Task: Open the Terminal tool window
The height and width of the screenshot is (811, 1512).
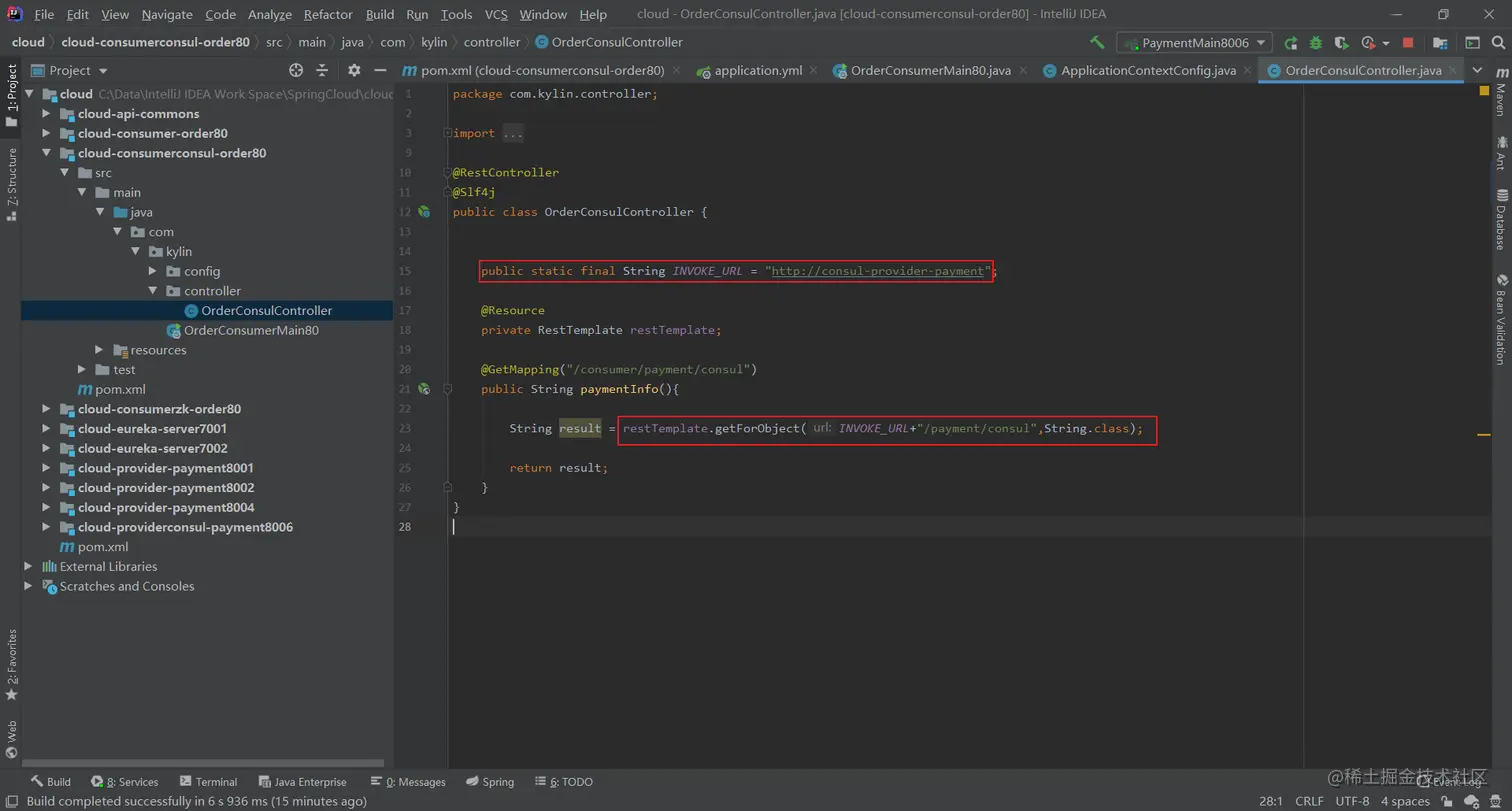Action: (208, 782)
